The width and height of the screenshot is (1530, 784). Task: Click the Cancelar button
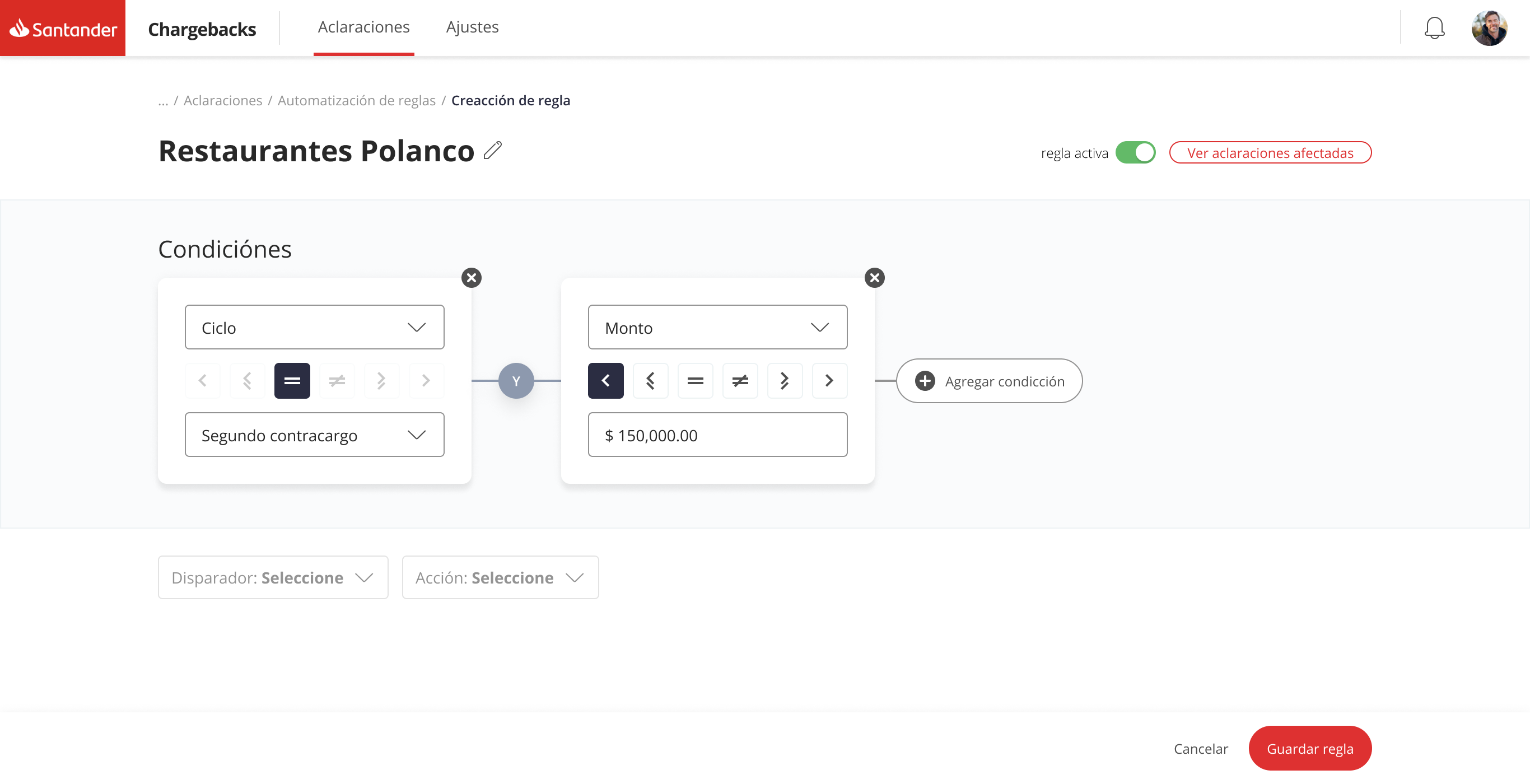pos(1200,748)
